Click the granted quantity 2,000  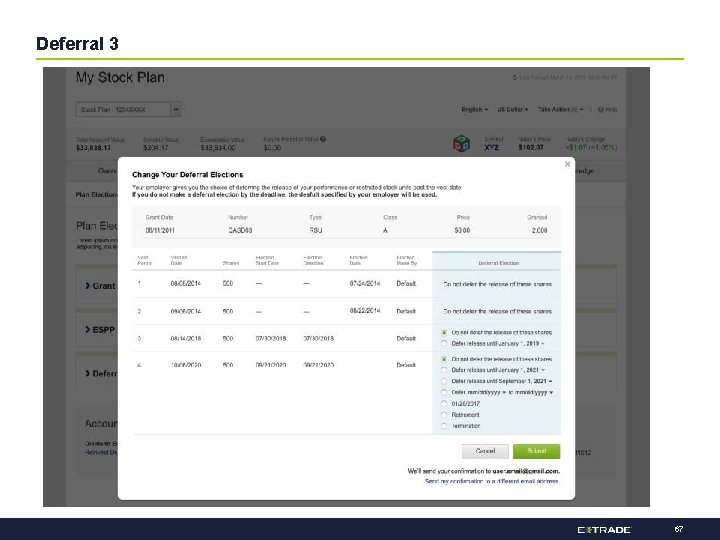540,231
